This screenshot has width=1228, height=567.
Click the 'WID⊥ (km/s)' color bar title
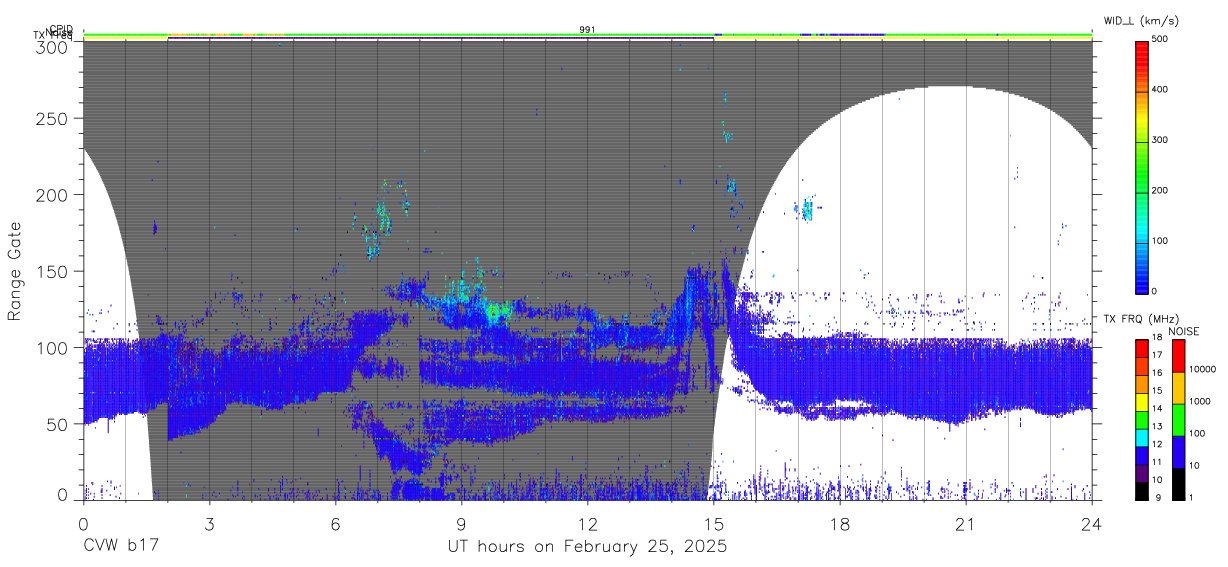[1139, 21]
